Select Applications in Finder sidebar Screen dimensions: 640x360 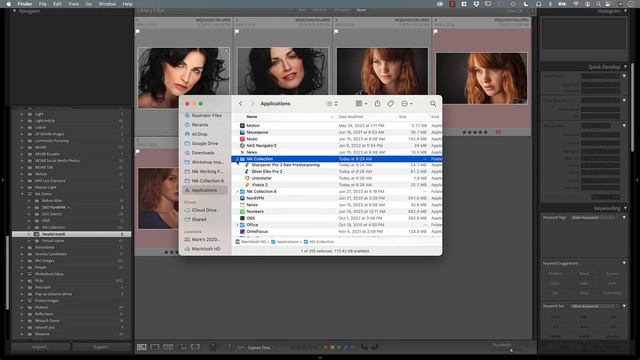204,190
